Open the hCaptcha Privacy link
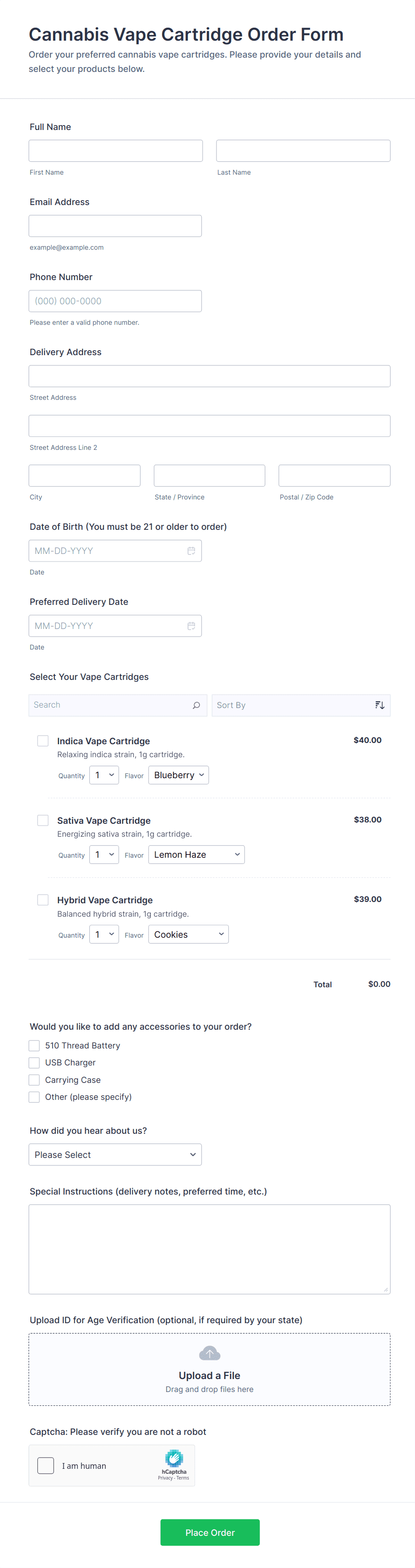 click(x=165, y=1478)
